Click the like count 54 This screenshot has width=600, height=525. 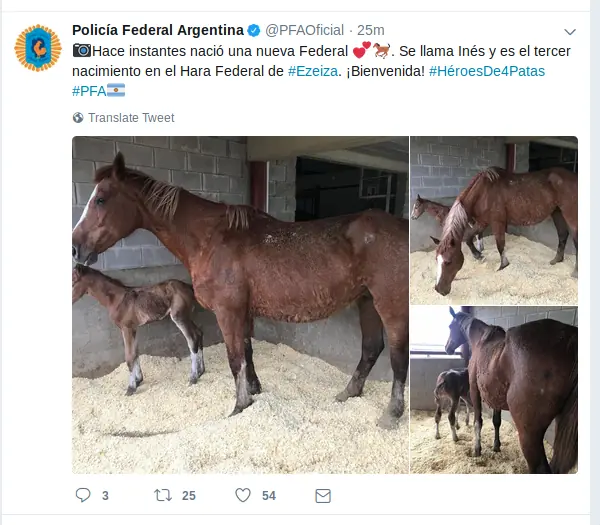pyautogui.click(x=269, y=496)
